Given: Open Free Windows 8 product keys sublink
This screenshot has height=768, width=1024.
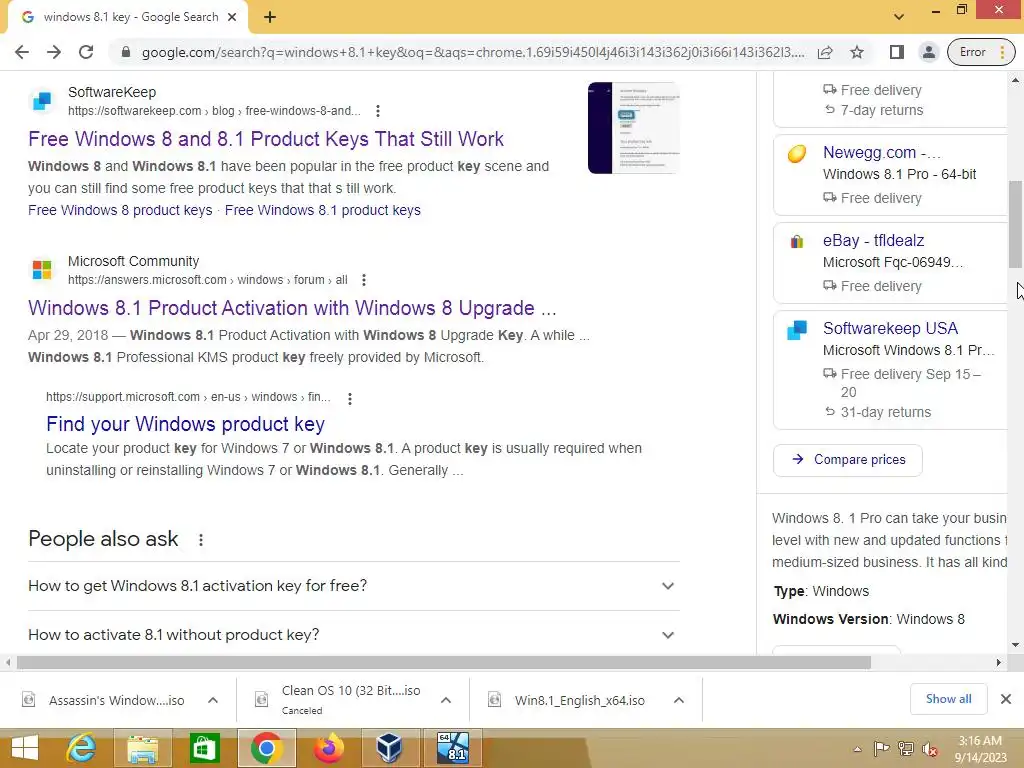Looking at the screenshot, I should (120, 210).
